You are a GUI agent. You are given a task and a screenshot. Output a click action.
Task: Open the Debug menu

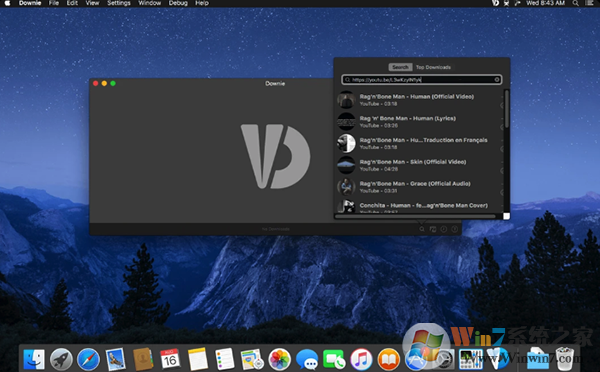click(178, 3)
